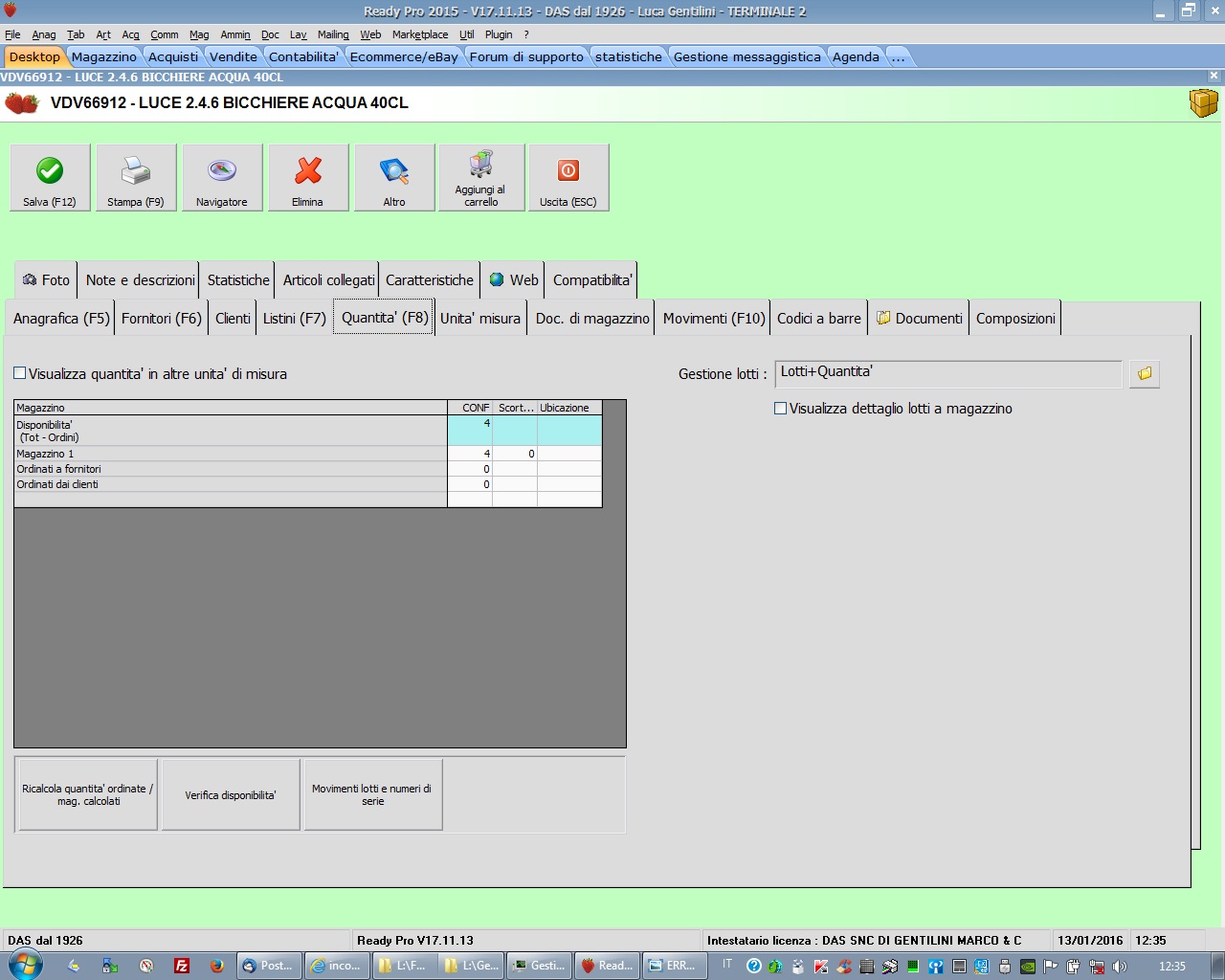Tick Visualizza dettaglio lotti a magazzino
Viewport: 1225px width, 980px height.
tap(781, 408)
